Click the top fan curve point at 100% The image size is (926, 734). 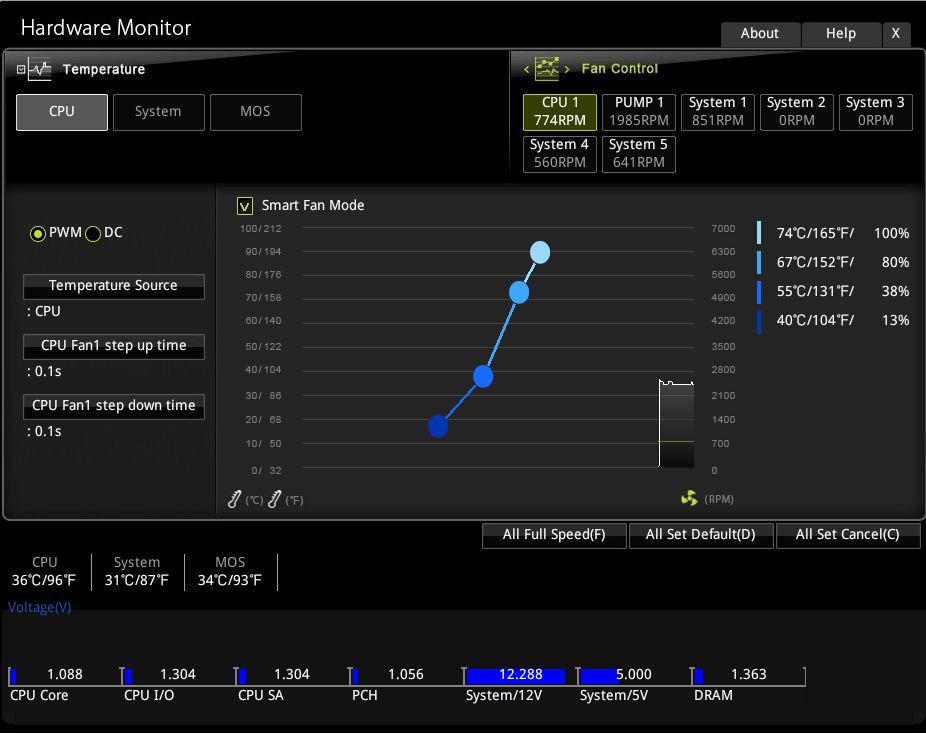point(540,252)
